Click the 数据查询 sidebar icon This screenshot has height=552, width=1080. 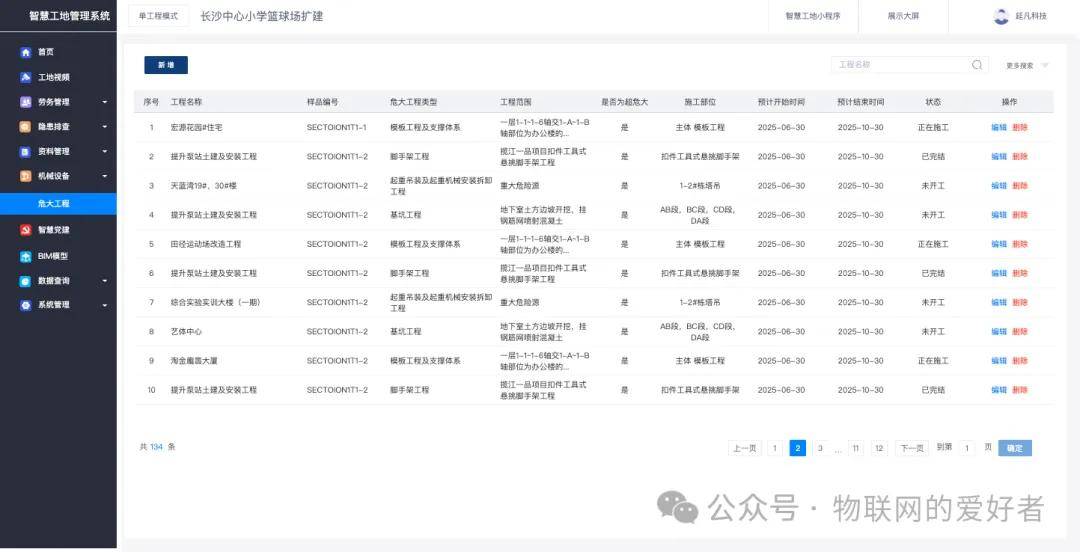(25, 281)
